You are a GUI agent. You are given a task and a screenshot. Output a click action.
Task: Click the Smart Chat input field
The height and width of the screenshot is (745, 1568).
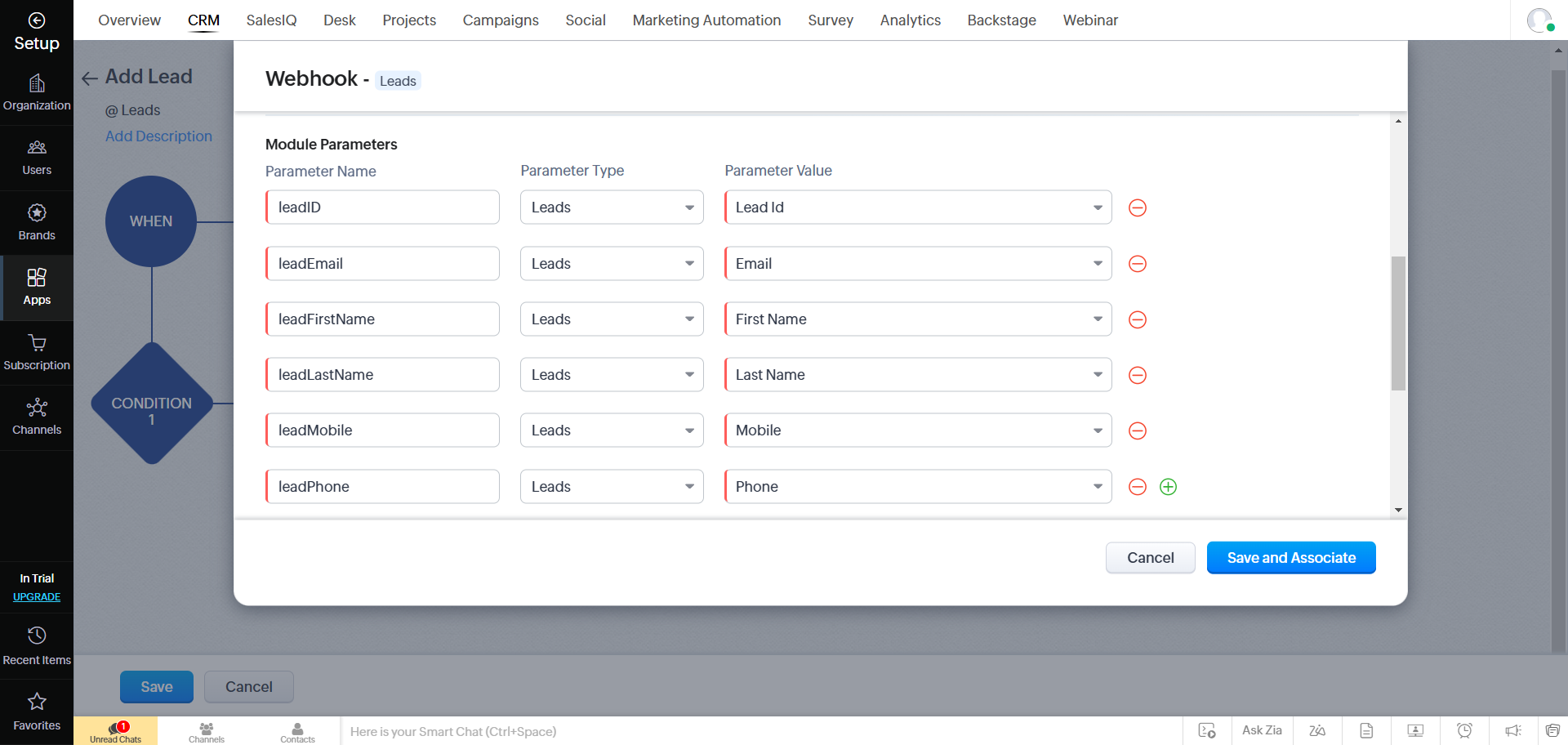point(759,731)
